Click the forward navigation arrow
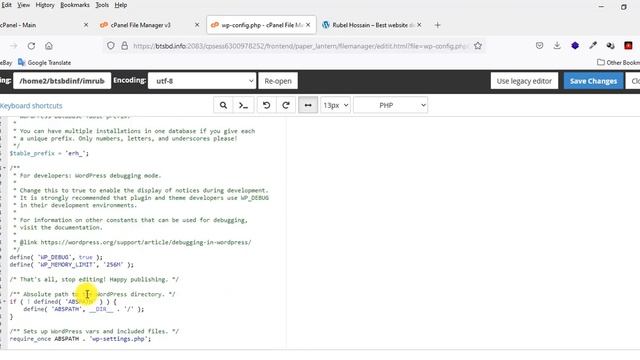The image size is (640, 360). click(x=14, y=46)
